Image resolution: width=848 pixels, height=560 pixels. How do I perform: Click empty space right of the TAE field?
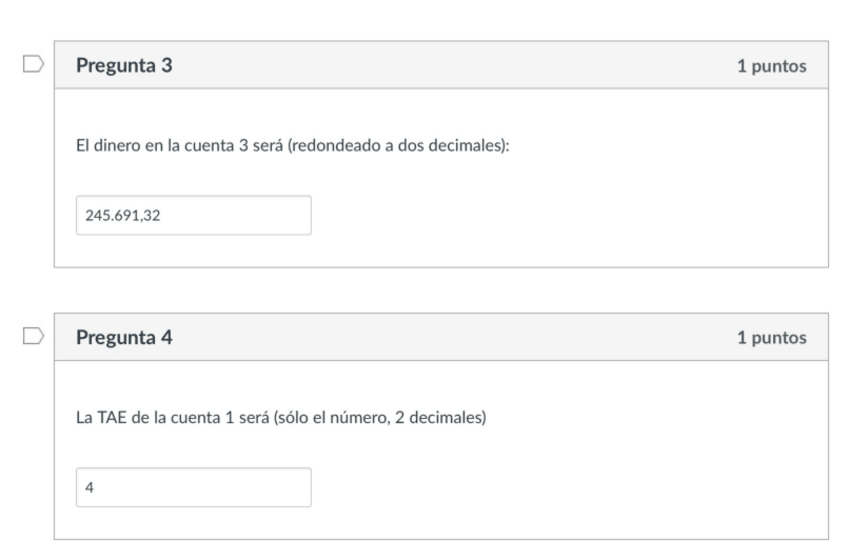pyautogui.click(x=560, y=487)
